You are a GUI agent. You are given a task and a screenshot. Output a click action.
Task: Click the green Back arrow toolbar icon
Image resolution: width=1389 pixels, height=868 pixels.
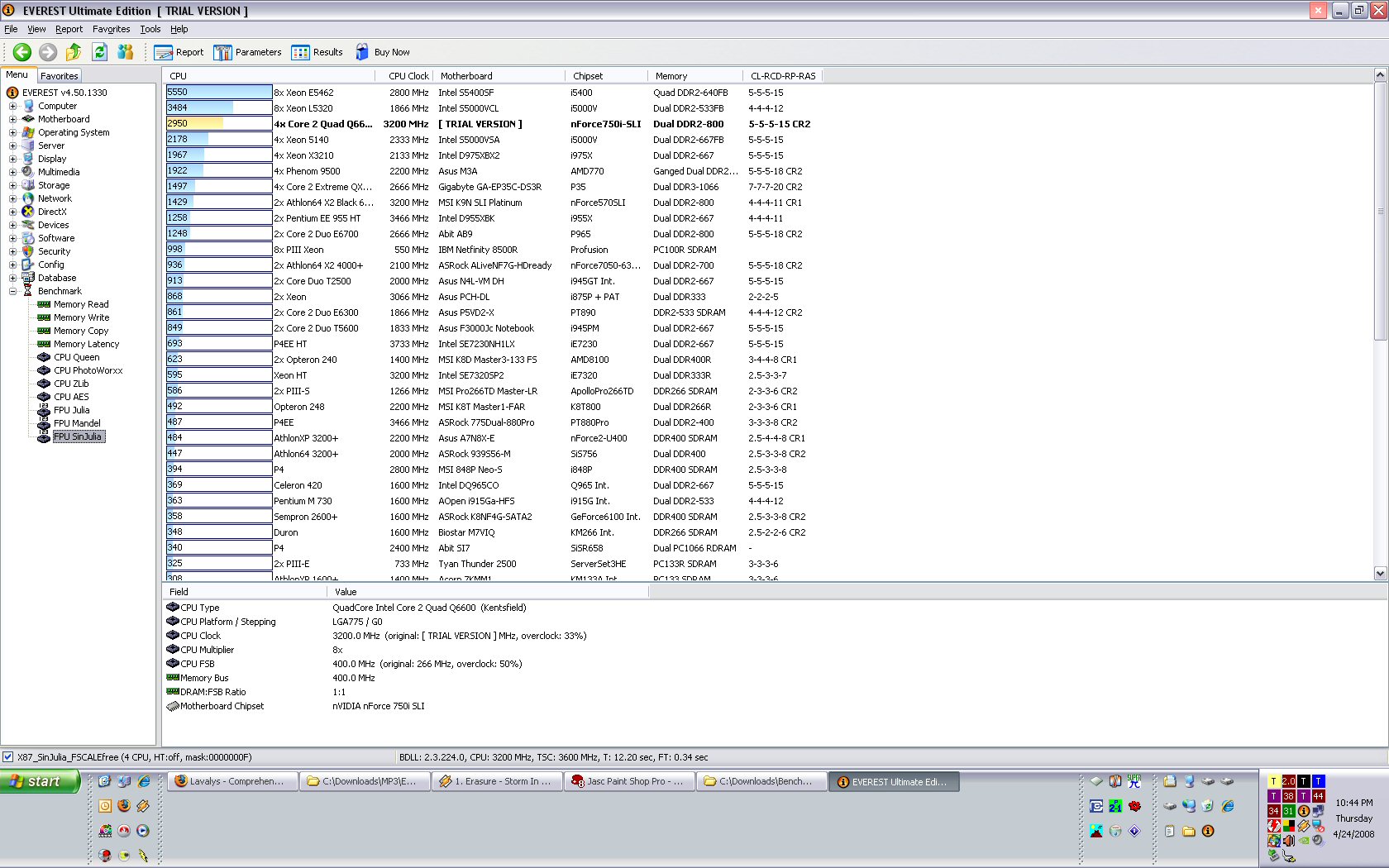point(22,52)
